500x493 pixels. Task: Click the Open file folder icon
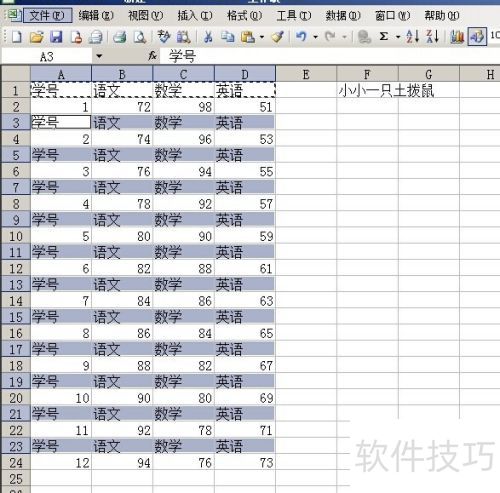point(37,37)
